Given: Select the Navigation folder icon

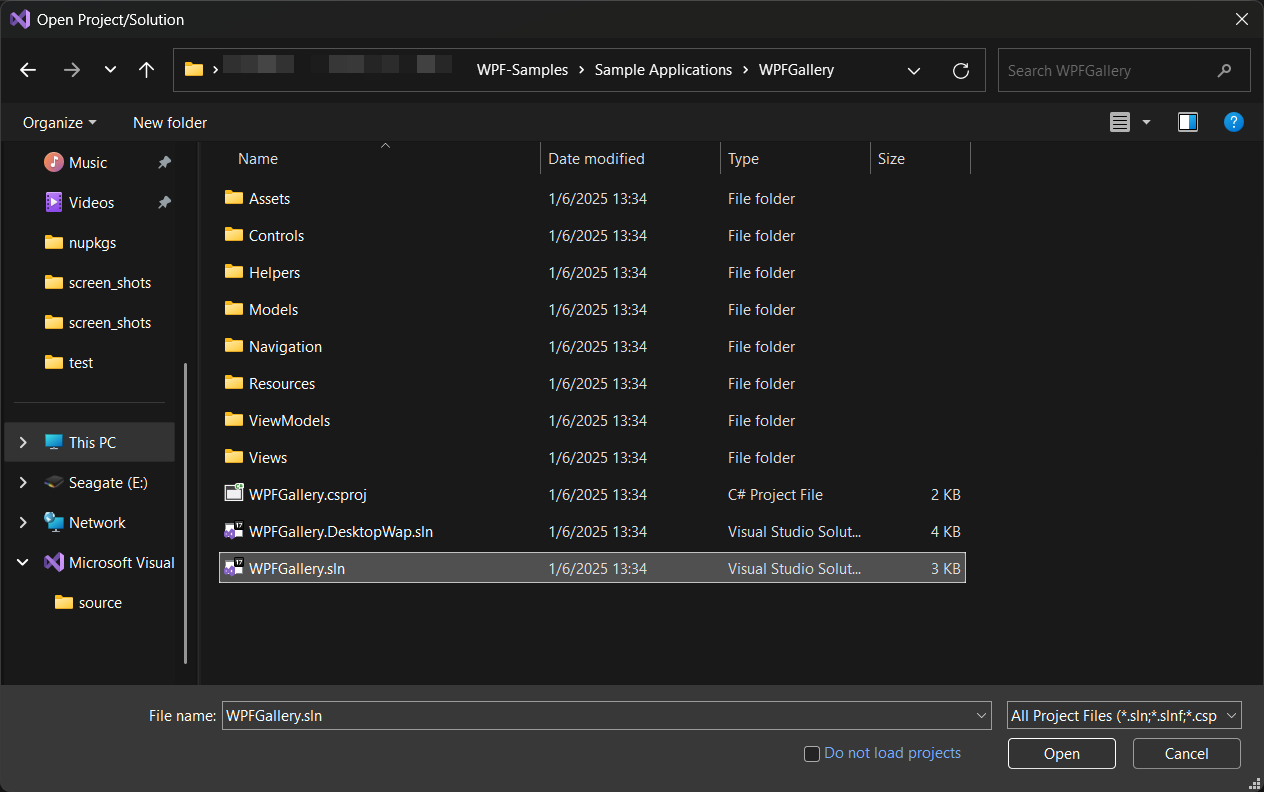Looking at the screenshot, I should point(234,346).
